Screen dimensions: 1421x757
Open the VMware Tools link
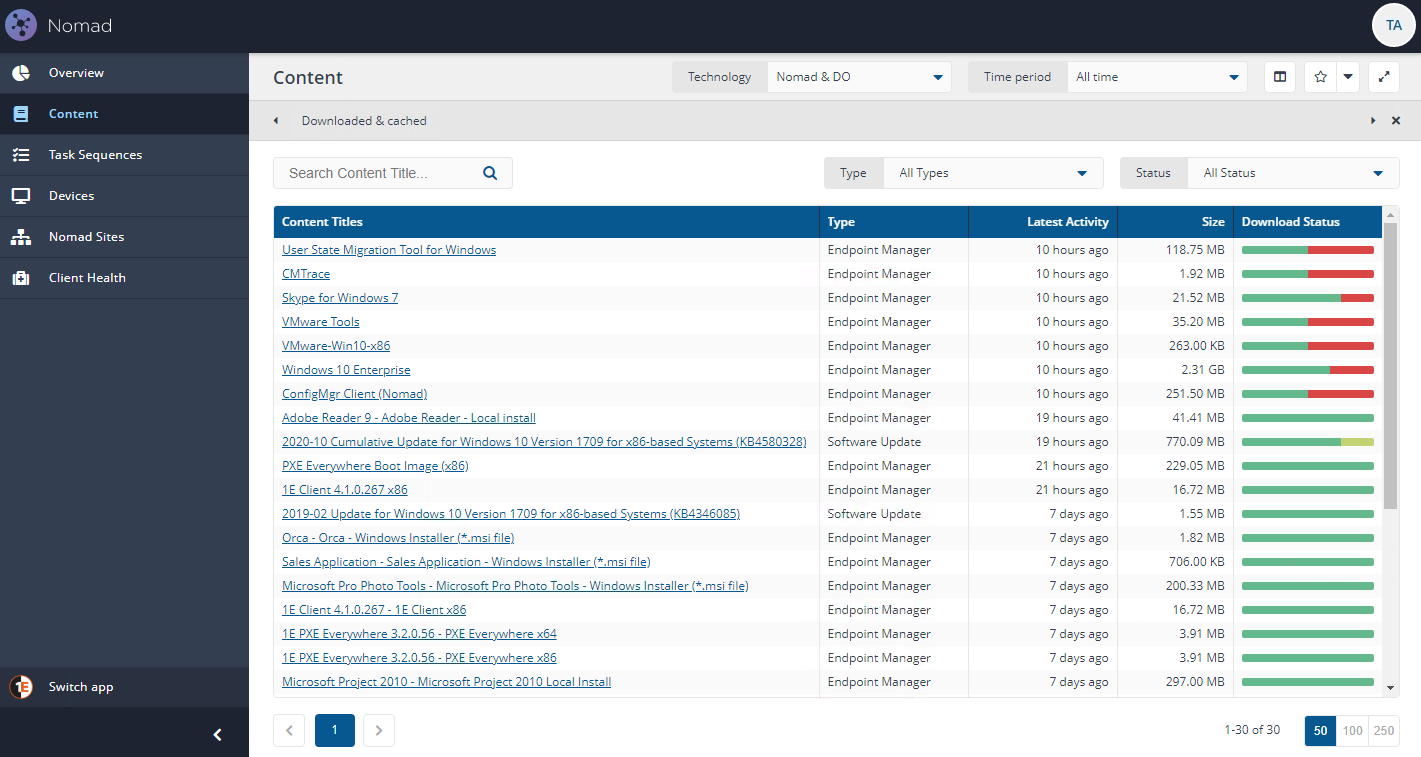(321, 322)
